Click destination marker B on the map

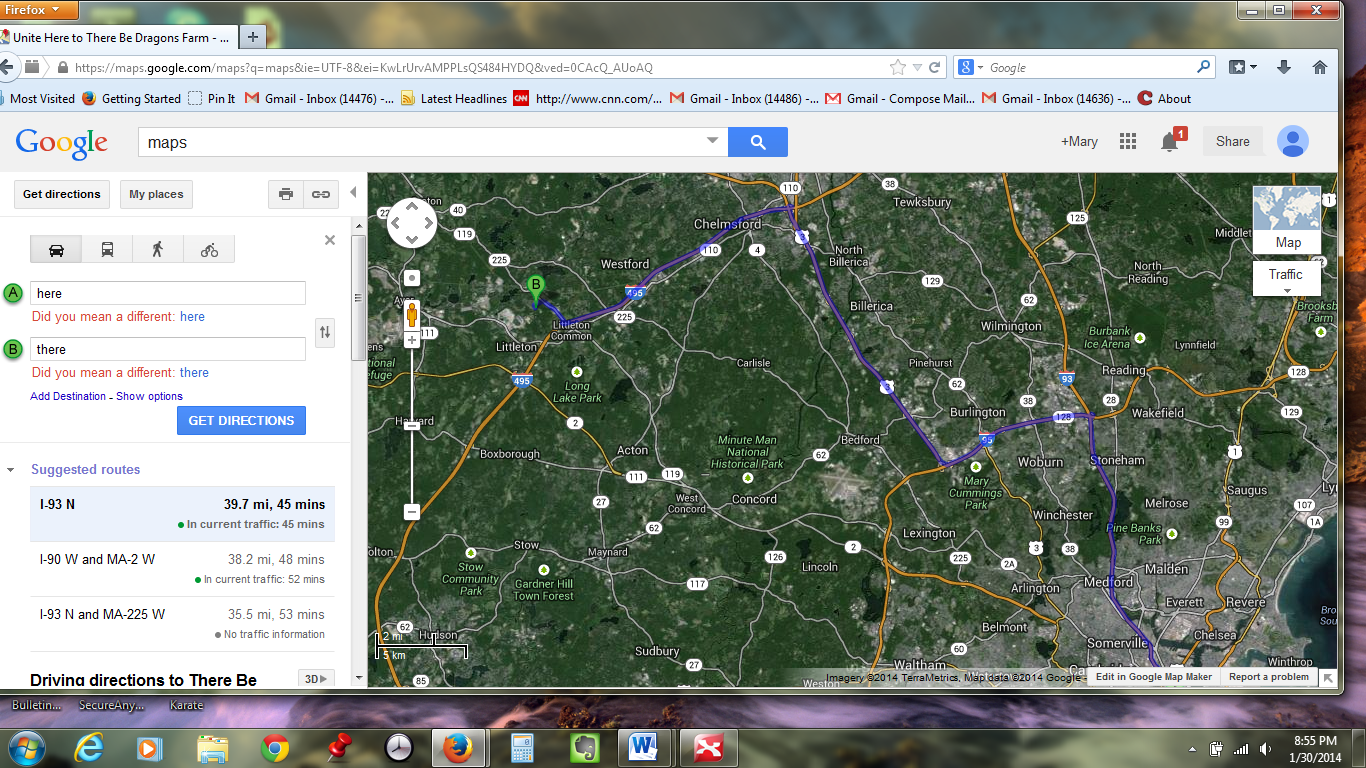click(x=536, y=290)
